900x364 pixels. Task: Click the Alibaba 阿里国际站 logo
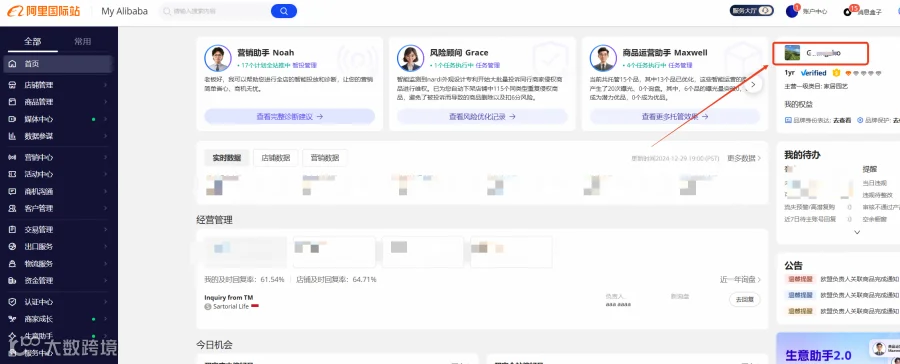[44, 11]
